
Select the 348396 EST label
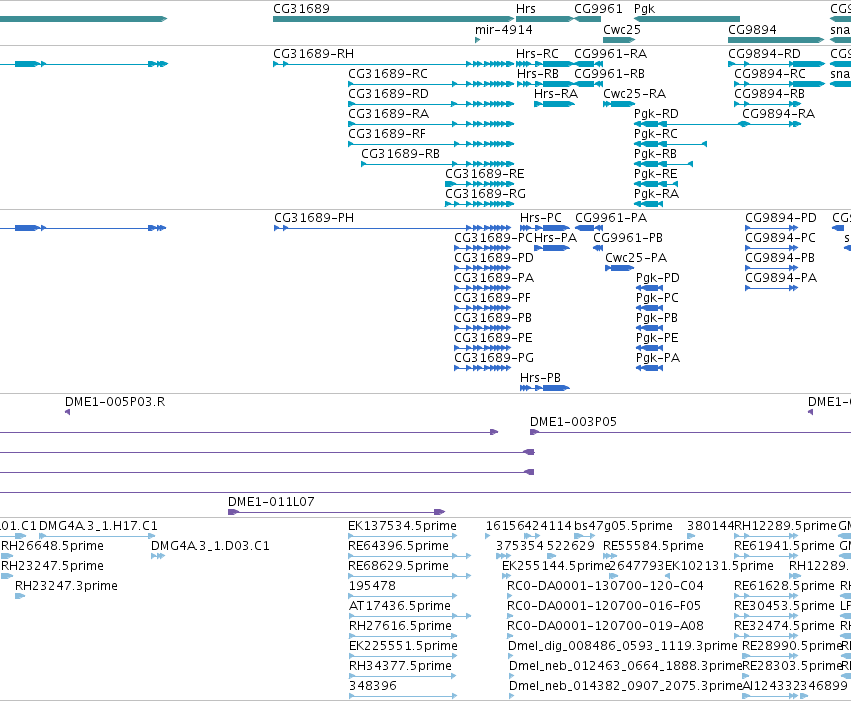(x=372, y=686)
